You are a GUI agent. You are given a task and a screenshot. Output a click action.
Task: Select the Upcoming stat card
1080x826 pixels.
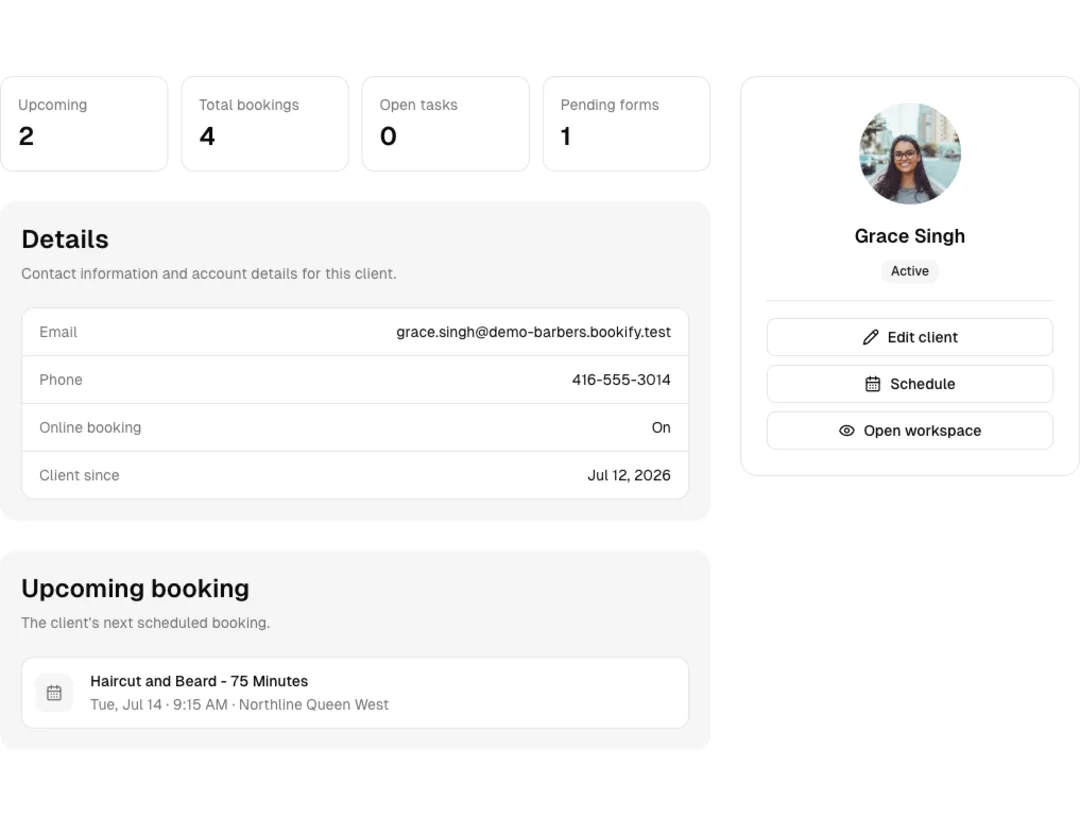(x=84, y=123)
